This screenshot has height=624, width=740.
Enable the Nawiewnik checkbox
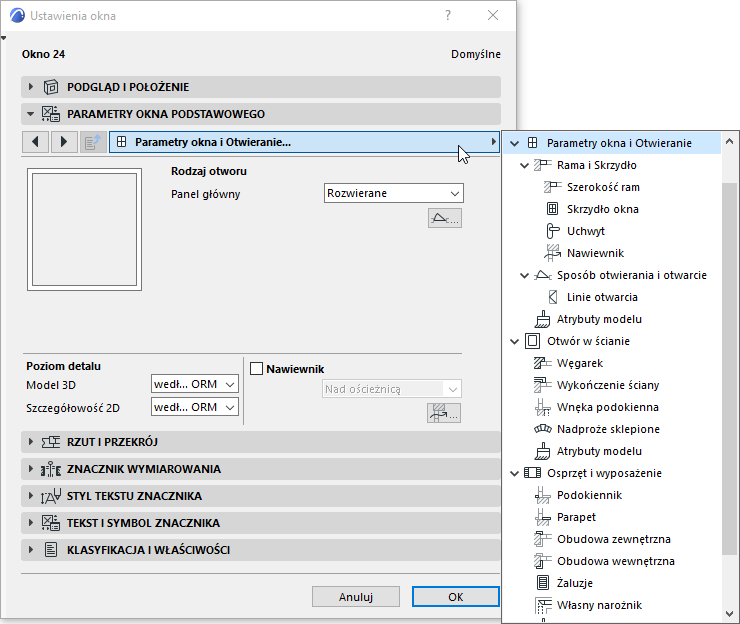(256, 369)
